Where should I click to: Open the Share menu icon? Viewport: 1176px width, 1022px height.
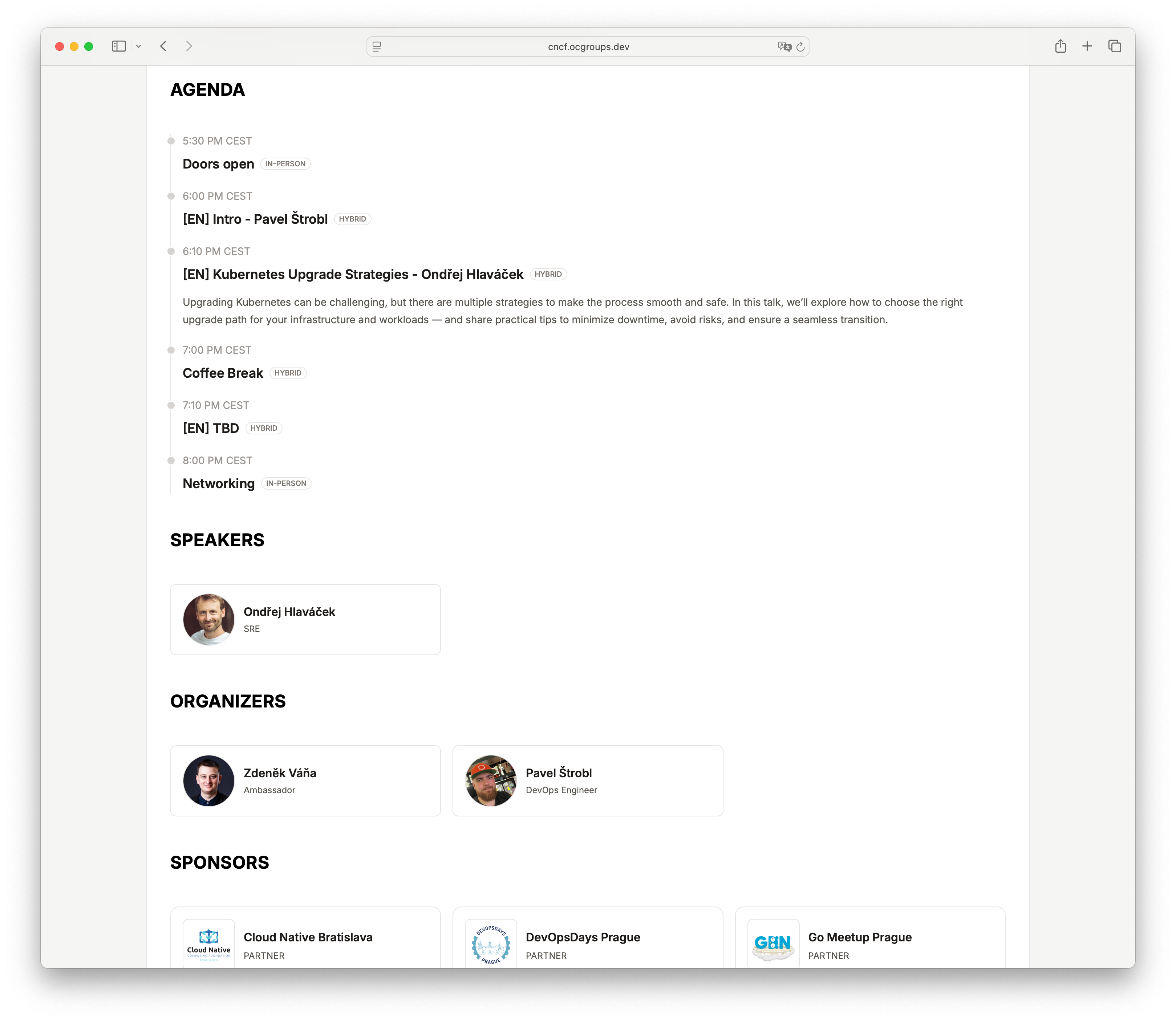coord(1060,46)
